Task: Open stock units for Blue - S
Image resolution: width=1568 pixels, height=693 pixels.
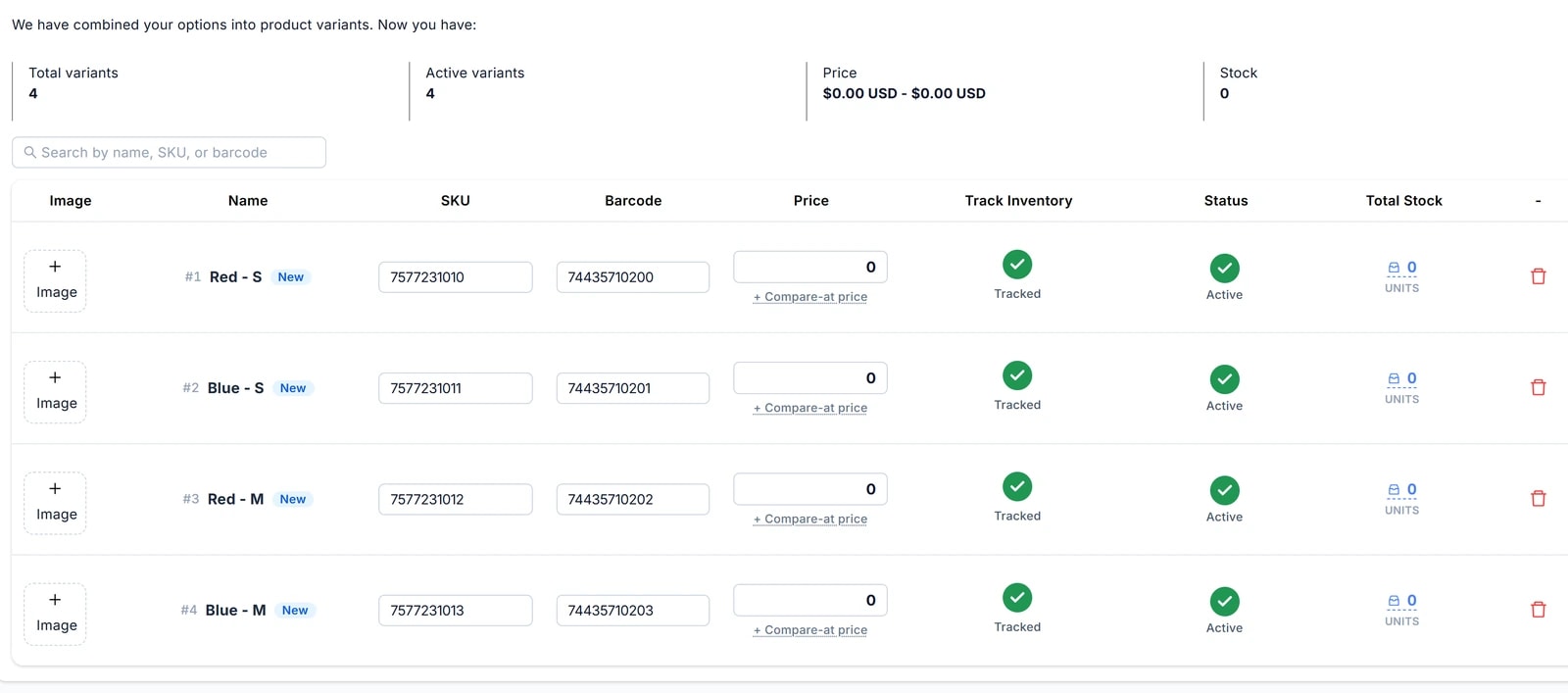Action: point(1402,378)
